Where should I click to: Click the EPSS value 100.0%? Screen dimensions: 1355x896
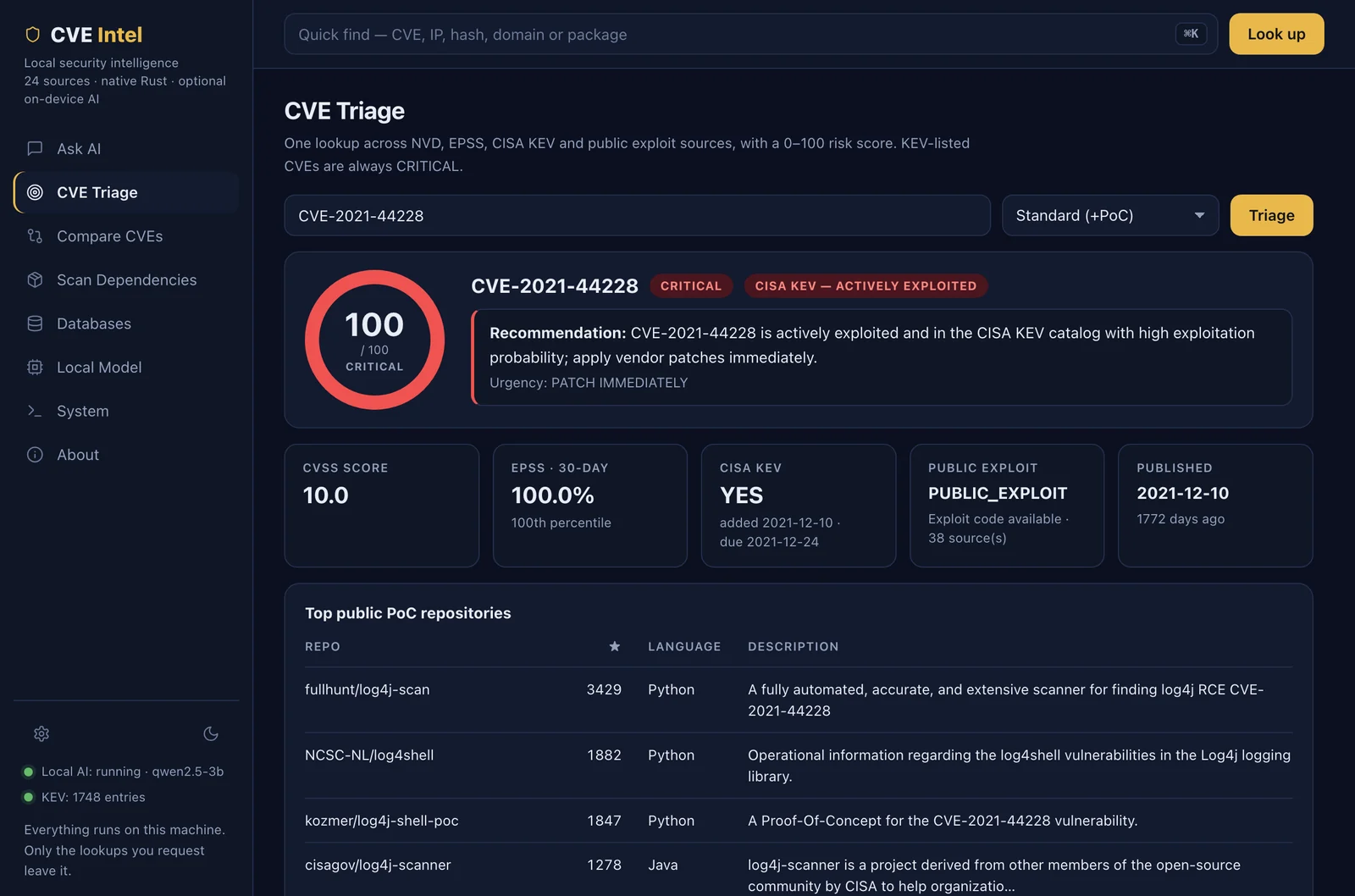[x=552, y=495]
